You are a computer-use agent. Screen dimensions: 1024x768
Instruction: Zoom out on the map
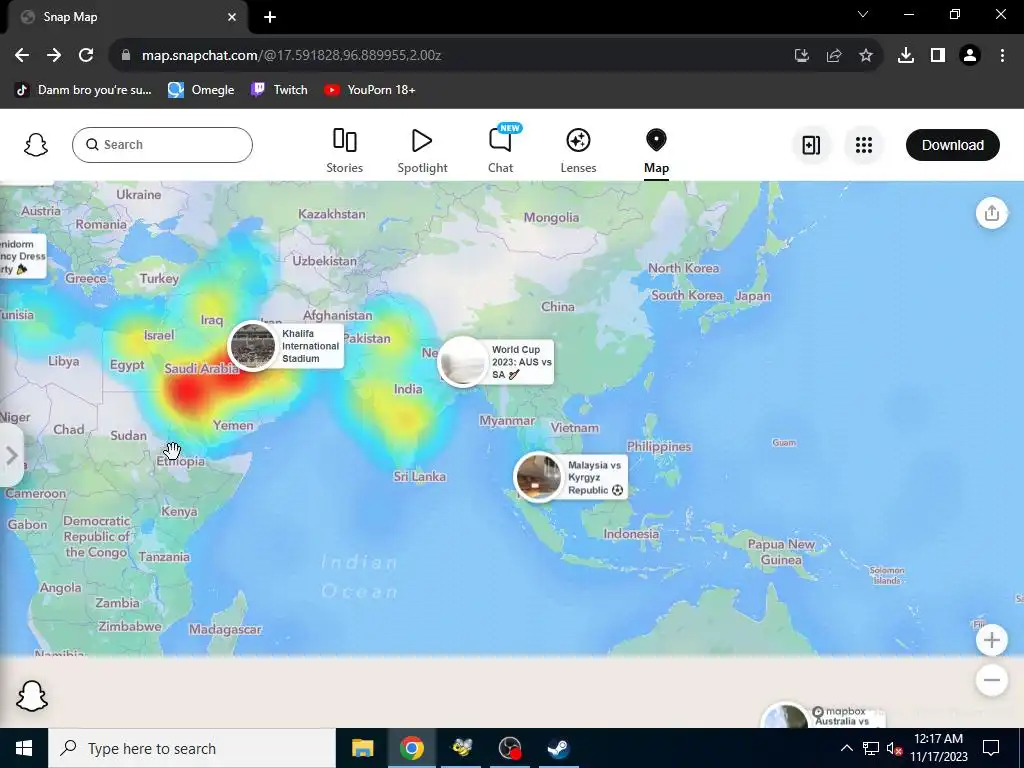[x=991, y=680]
